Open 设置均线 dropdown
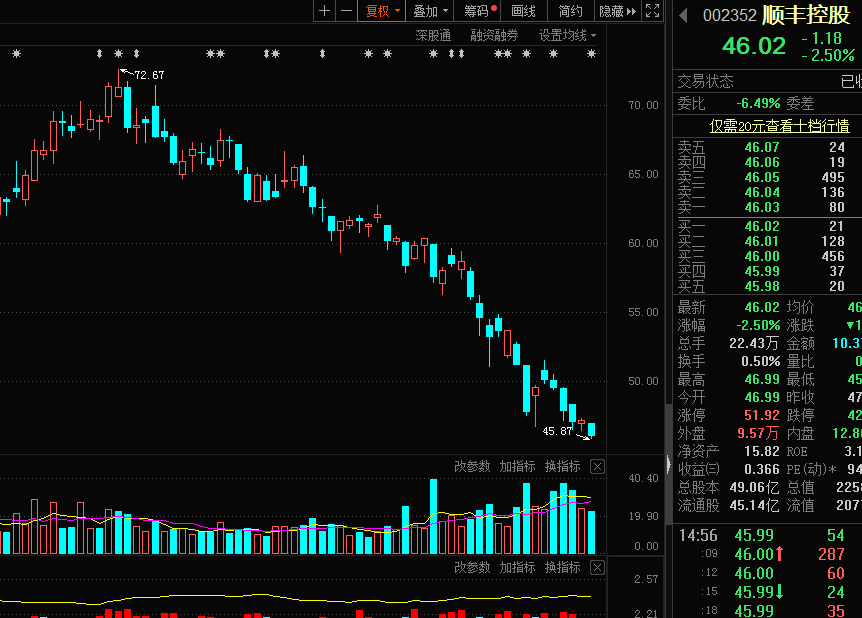862x618 pixels. 567,36
